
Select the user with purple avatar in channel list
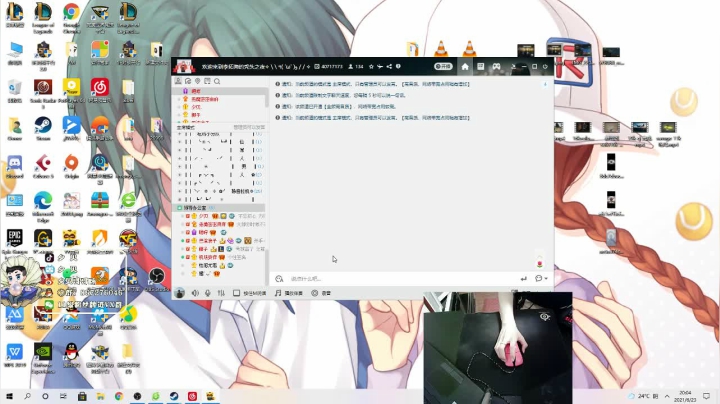[x=219, y=233]
